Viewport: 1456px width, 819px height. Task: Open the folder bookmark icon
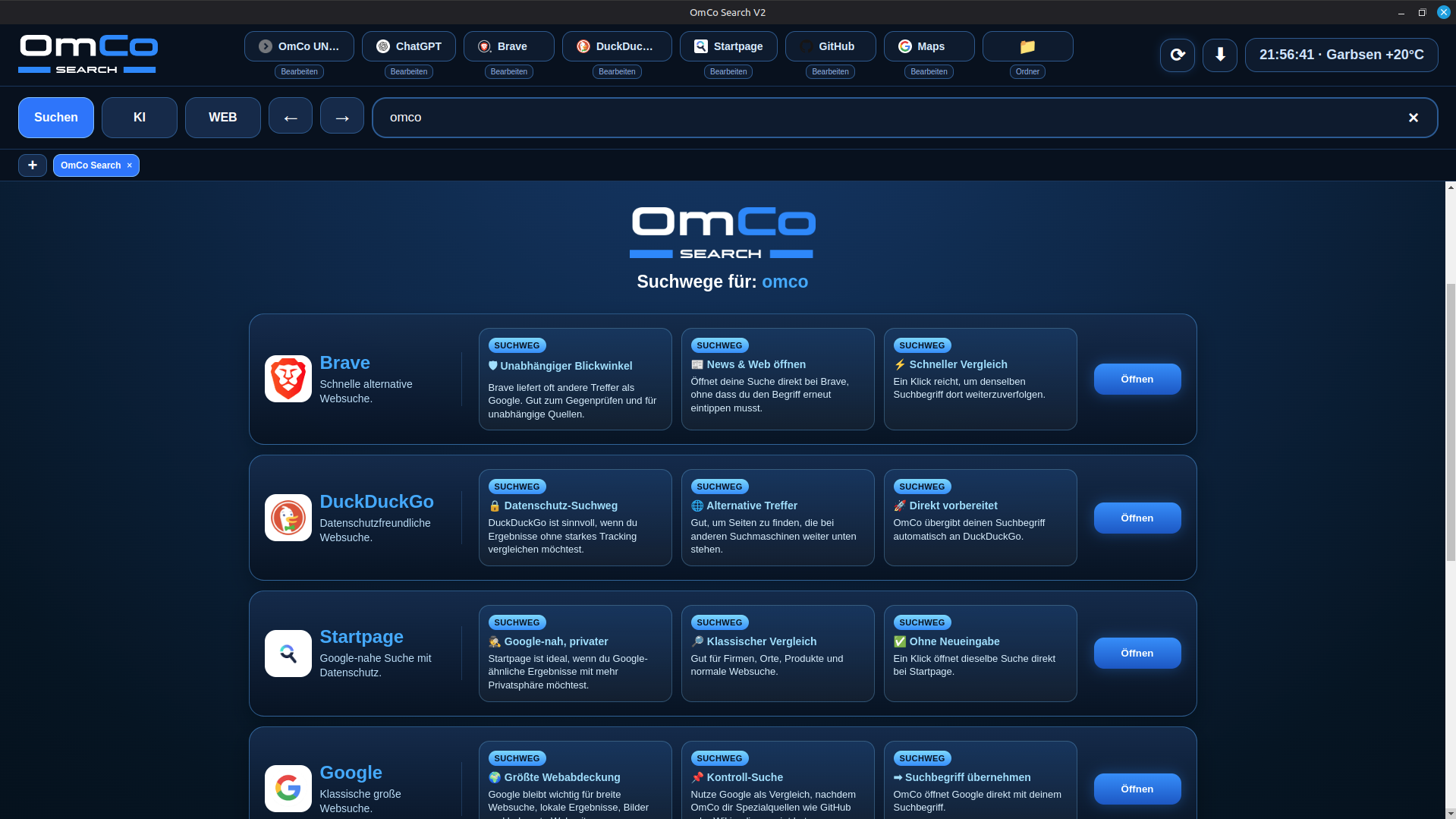[x=1027, y=46]
